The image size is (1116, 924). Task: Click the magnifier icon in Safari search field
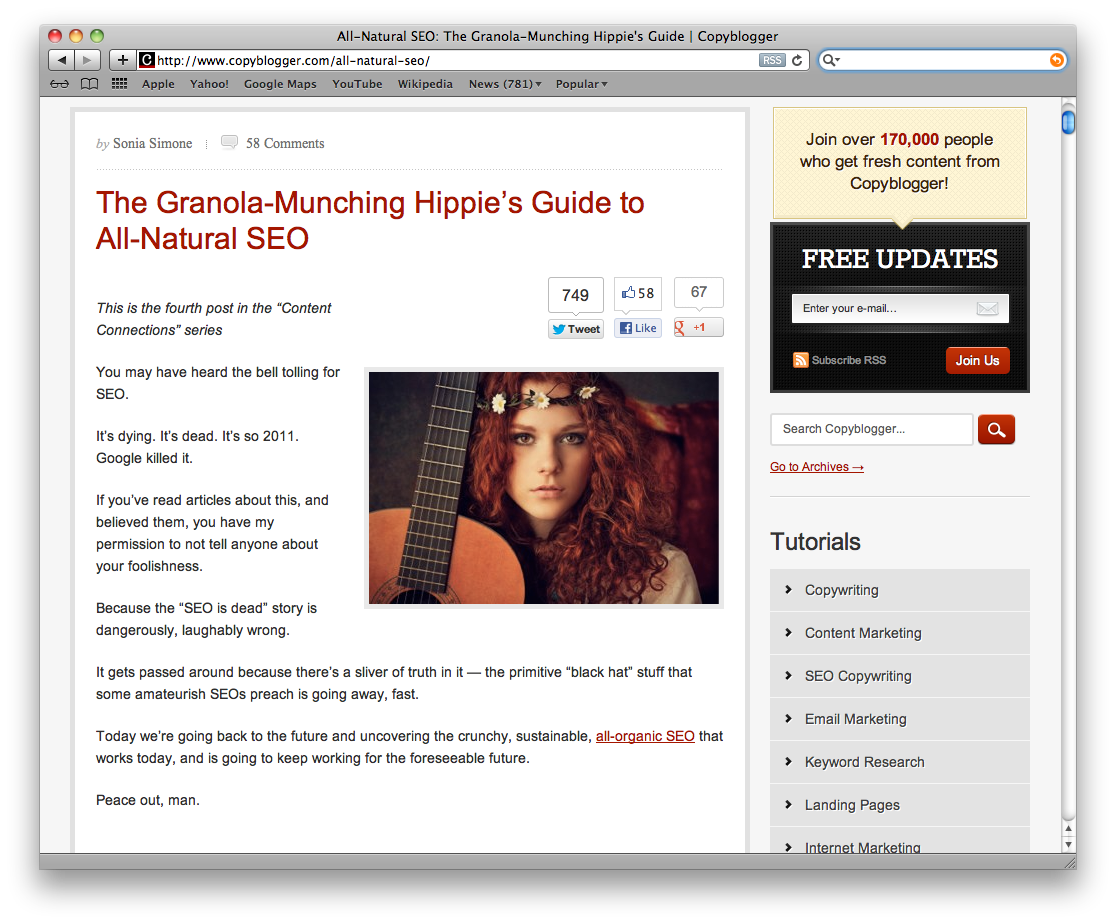tap(830, 61)
